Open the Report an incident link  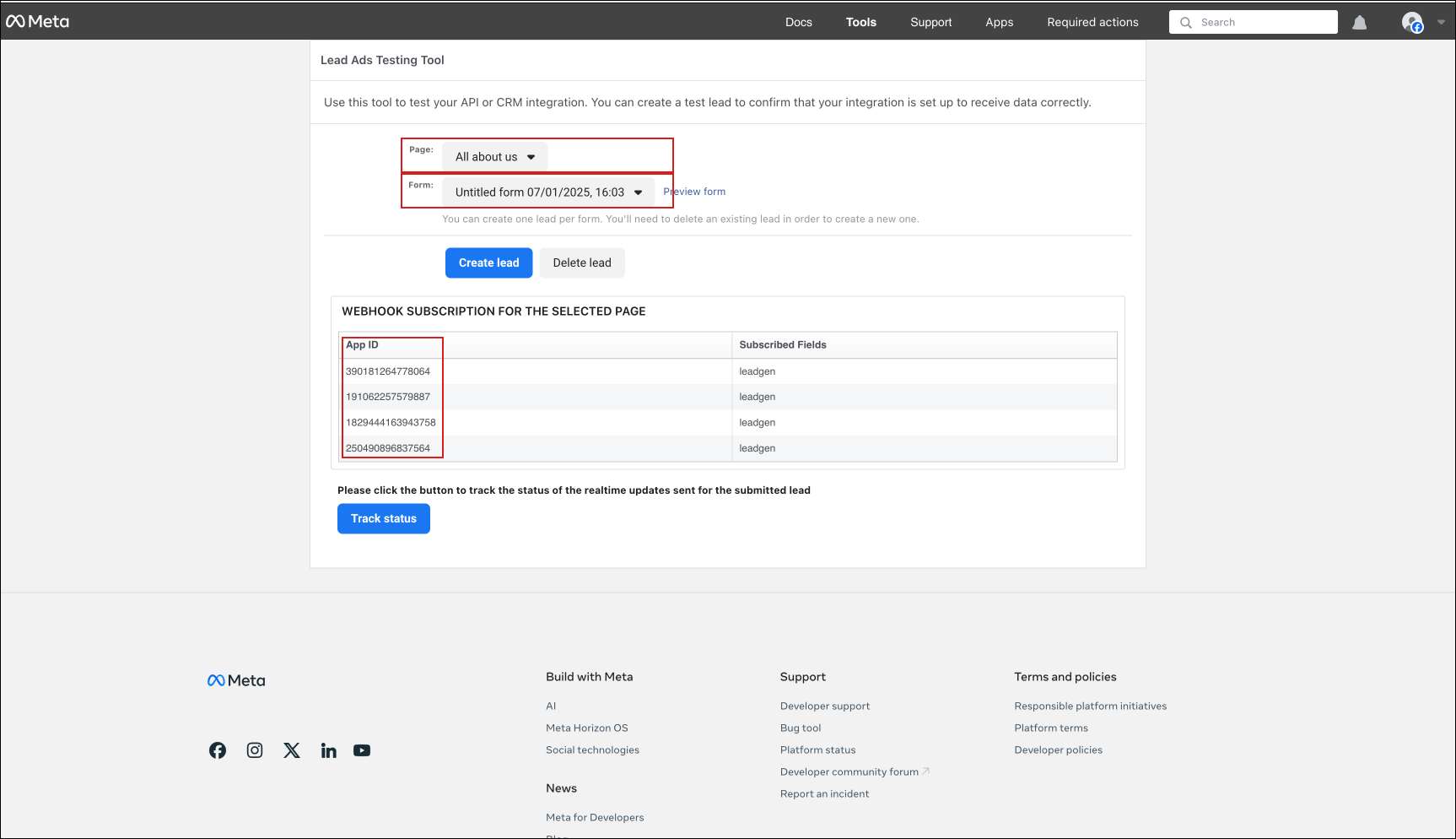(x=825, y=793)
